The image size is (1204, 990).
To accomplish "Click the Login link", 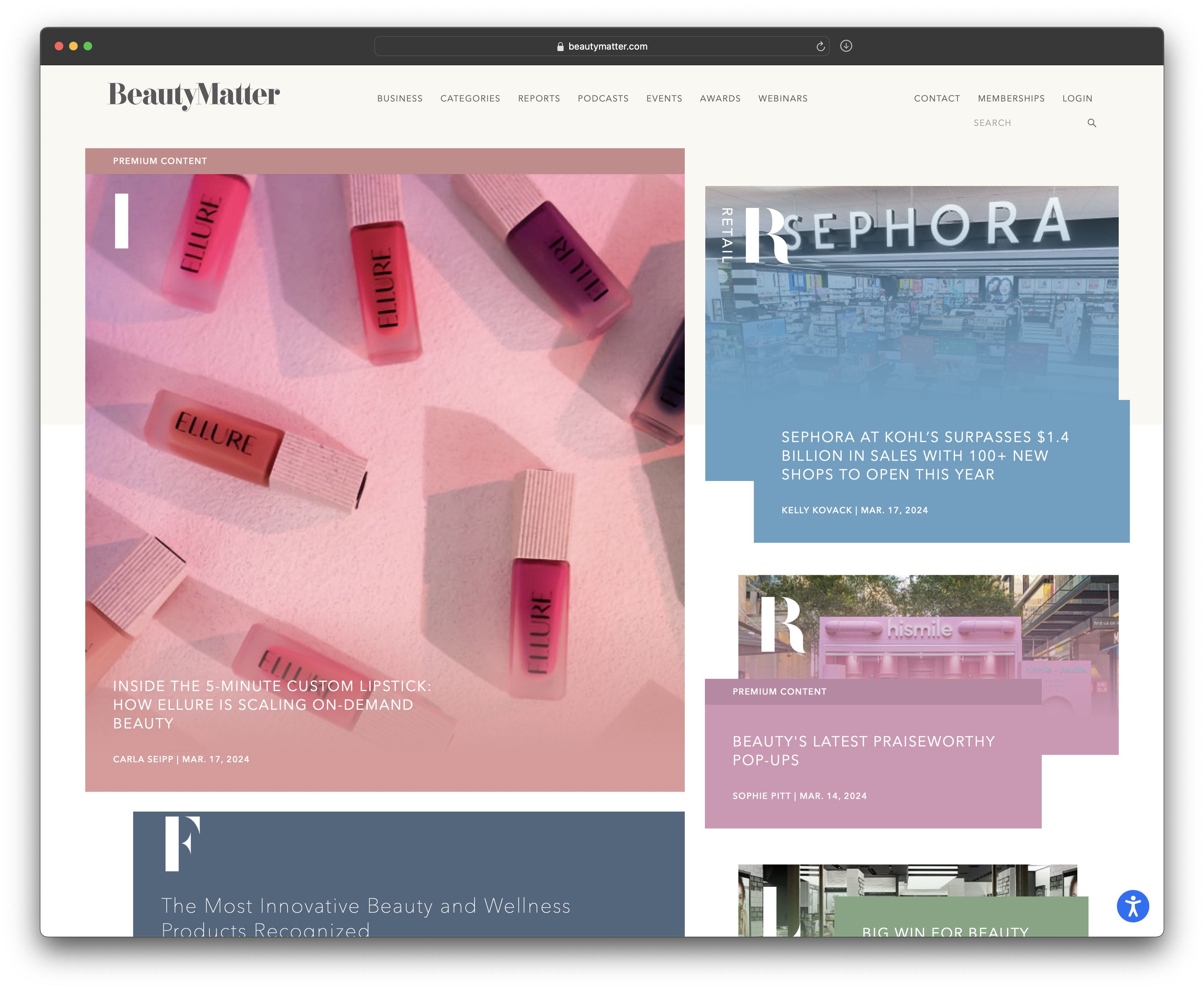I will click(x=1077, y=99).
